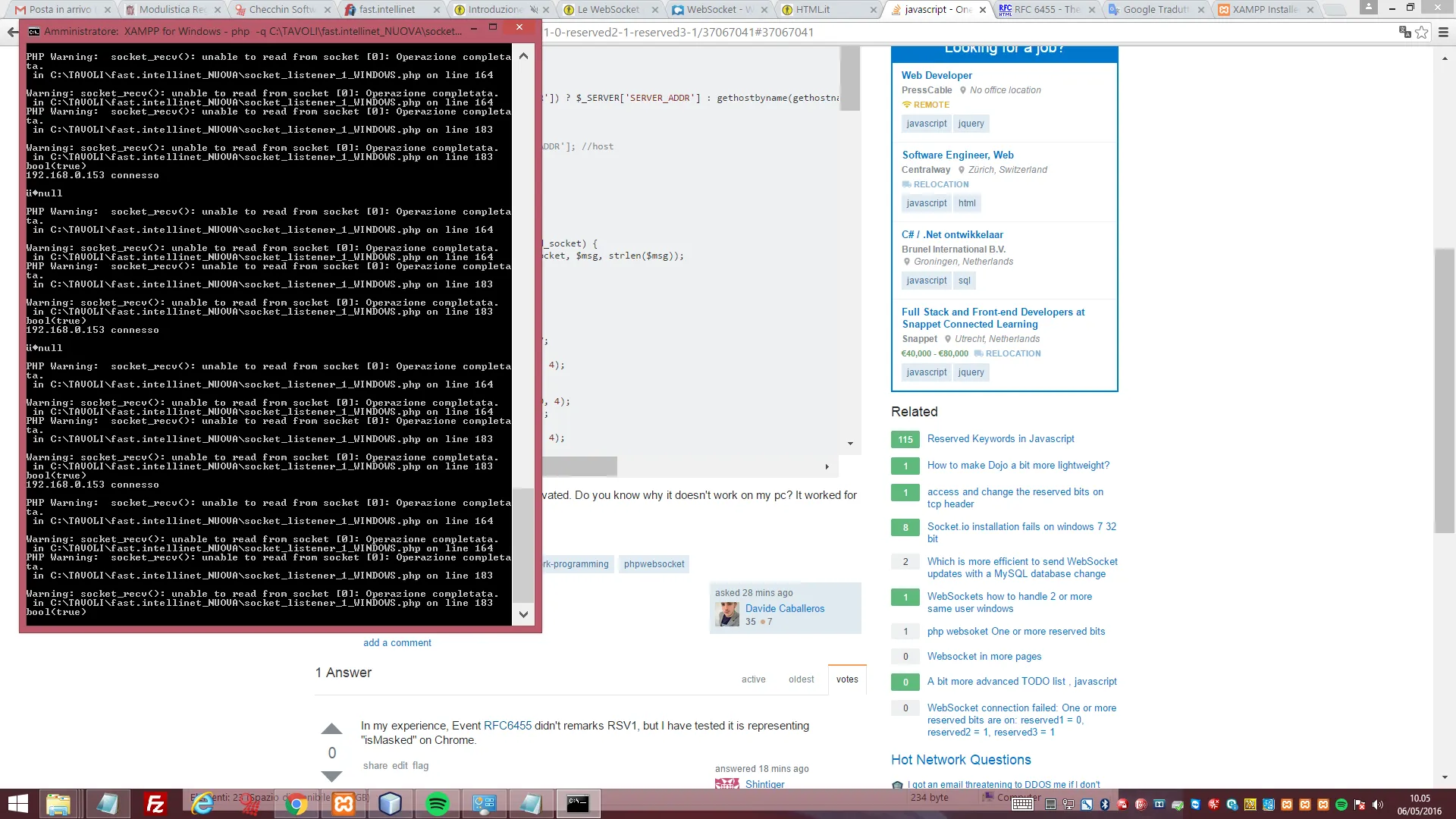This screenshot has width=1456, height=819.
Task: Open Spotify from the taskbar
Action: pos(438,804)
